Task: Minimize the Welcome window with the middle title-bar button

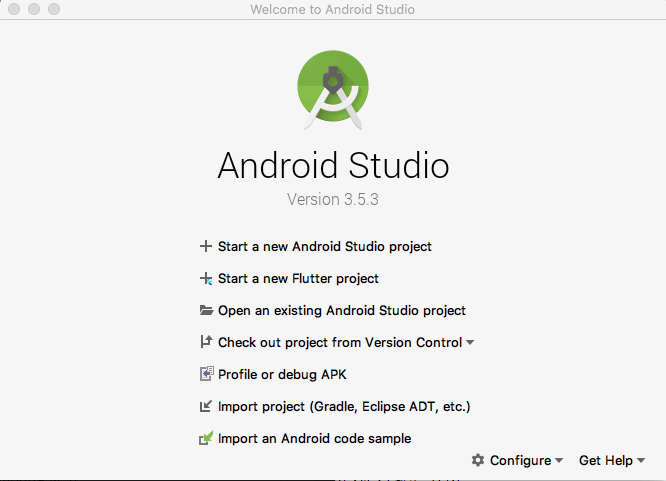Action: [34, 9]
